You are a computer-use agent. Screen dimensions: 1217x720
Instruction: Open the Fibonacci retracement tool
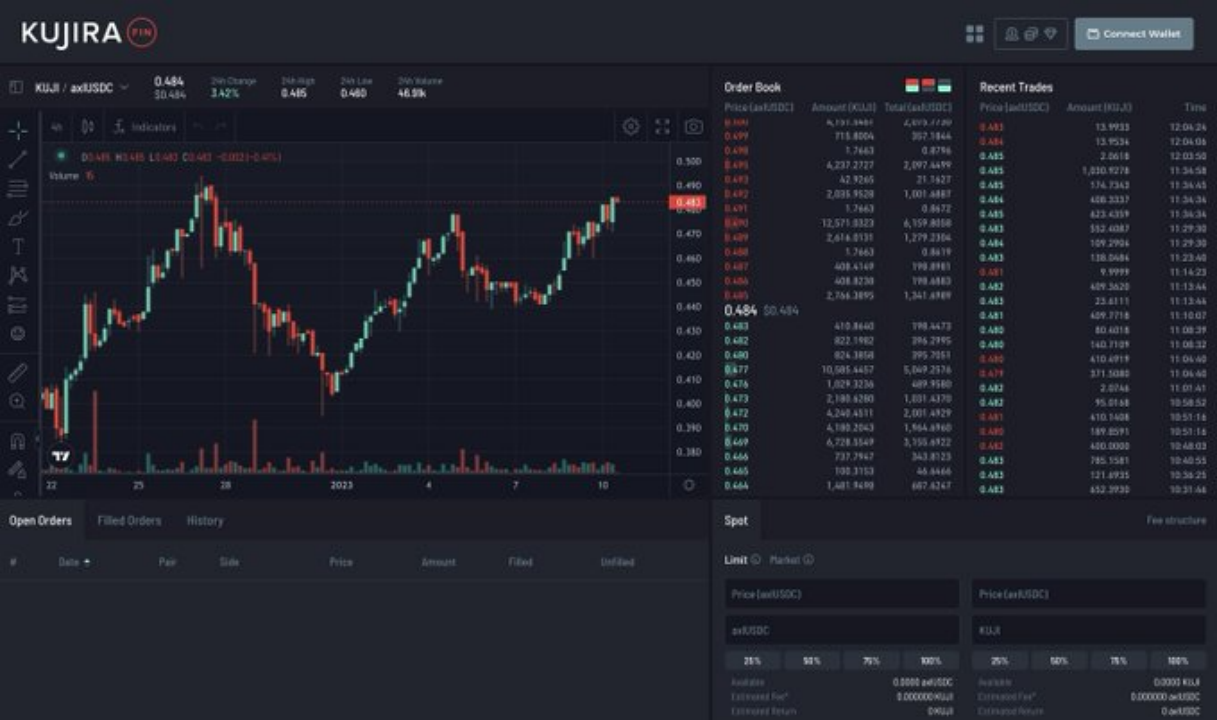[17, 188]
